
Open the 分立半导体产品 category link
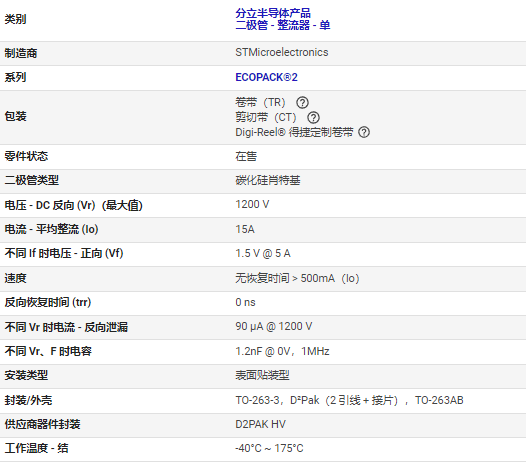[273, 13]
